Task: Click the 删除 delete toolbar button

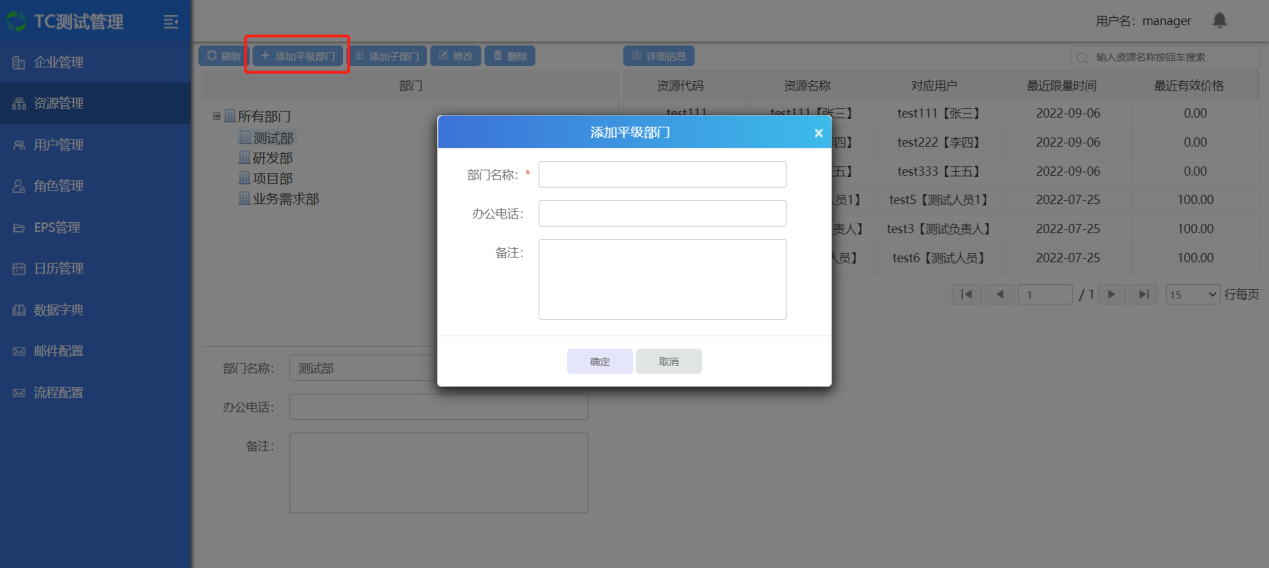Action: (x=510, y=57)
